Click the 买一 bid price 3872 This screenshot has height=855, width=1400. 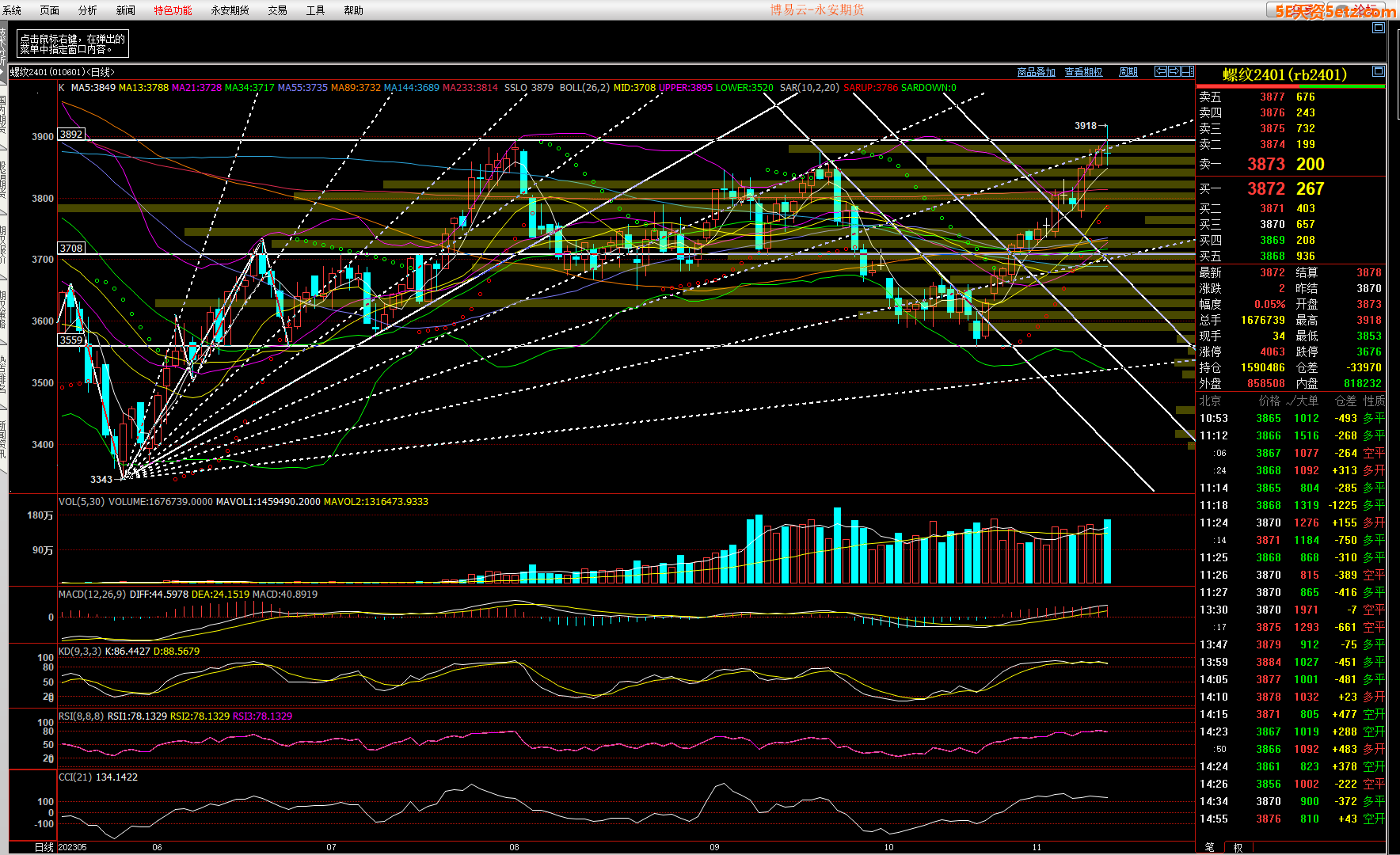tap(1266, 189)
